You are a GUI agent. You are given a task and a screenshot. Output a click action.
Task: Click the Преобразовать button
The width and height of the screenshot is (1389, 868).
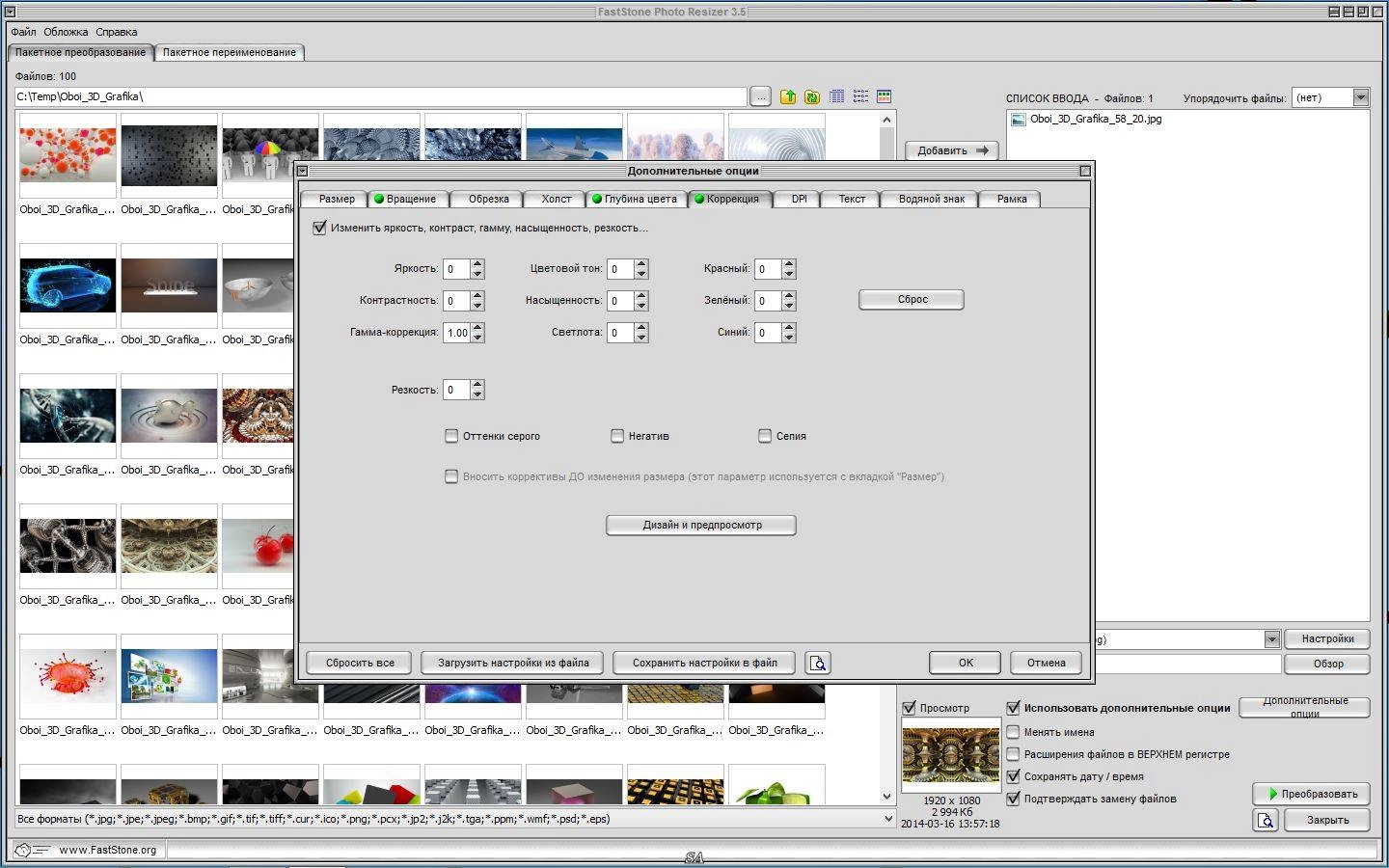(1313, 794)
